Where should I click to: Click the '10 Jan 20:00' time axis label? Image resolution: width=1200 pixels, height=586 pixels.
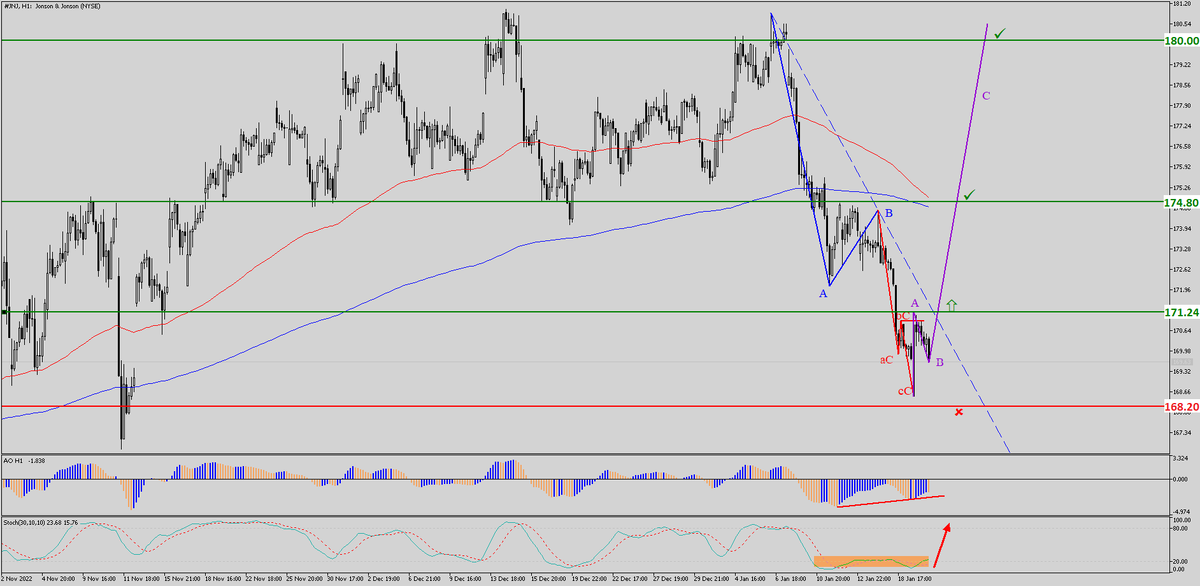(x=834, y=578)
